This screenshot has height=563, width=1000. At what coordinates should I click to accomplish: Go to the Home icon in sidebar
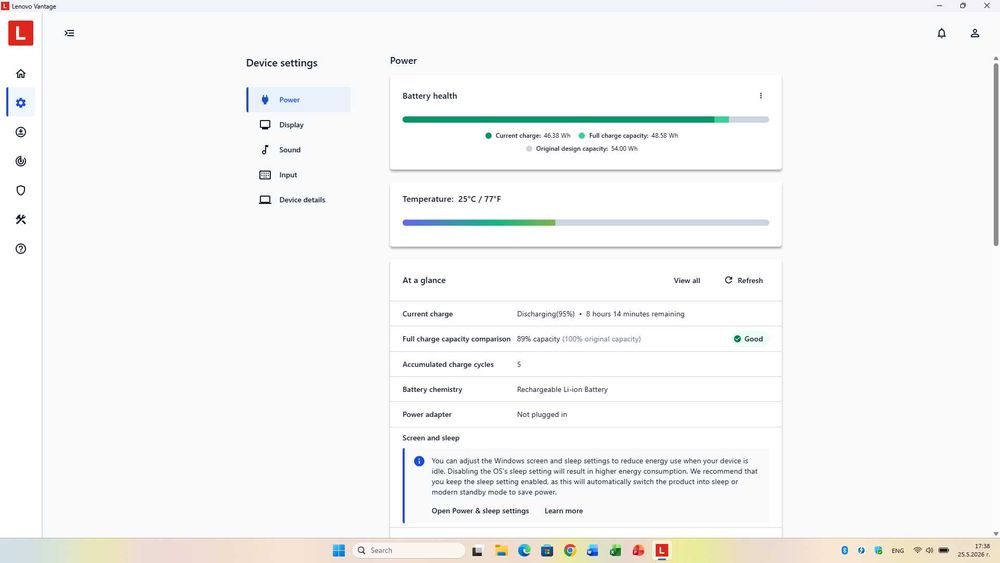click(20, 74)
